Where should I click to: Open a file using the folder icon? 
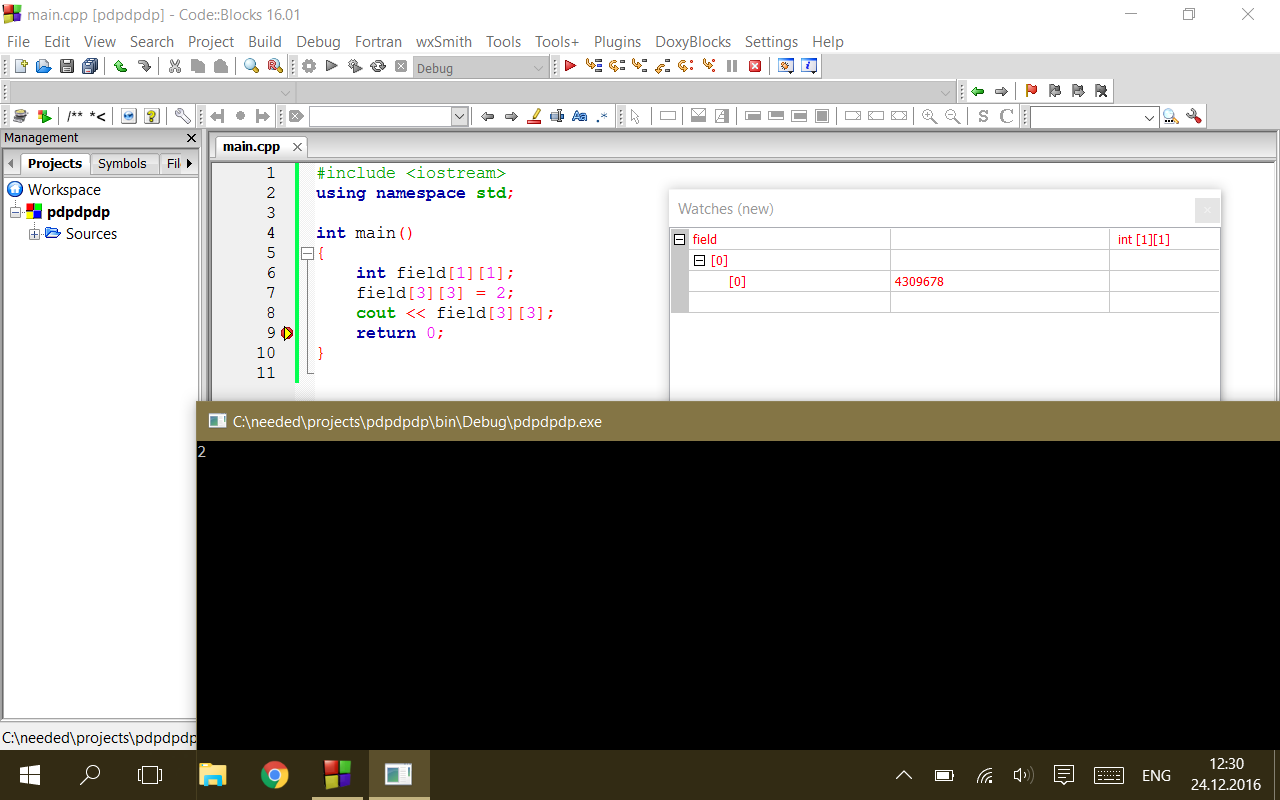point(43,67)
